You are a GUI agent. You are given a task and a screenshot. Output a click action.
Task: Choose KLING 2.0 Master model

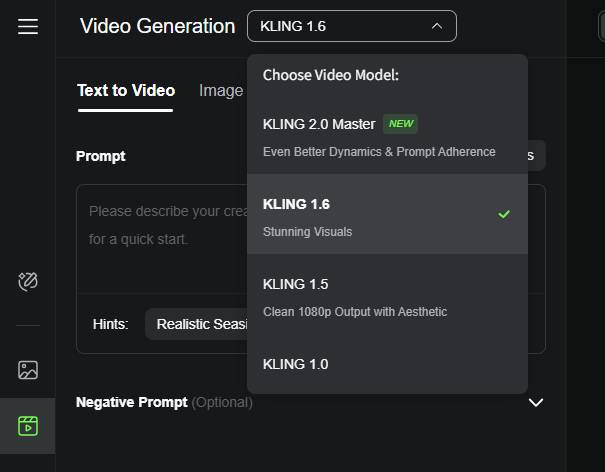pyautogui.click(x=387, y=134)
